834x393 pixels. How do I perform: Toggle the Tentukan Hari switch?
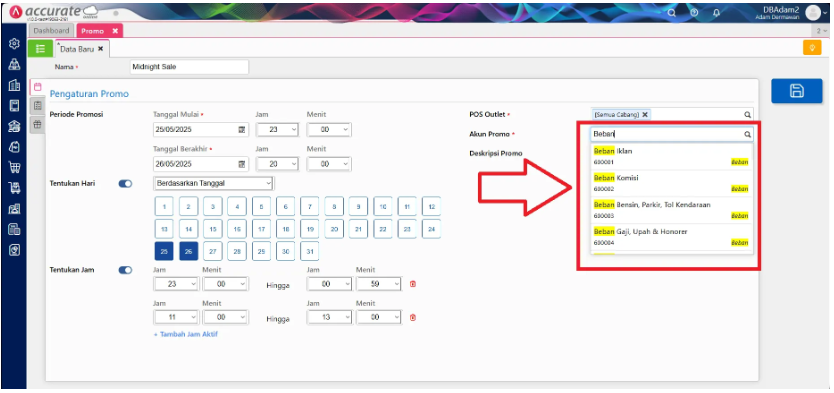pyautogui.click(x=125, y=184)
